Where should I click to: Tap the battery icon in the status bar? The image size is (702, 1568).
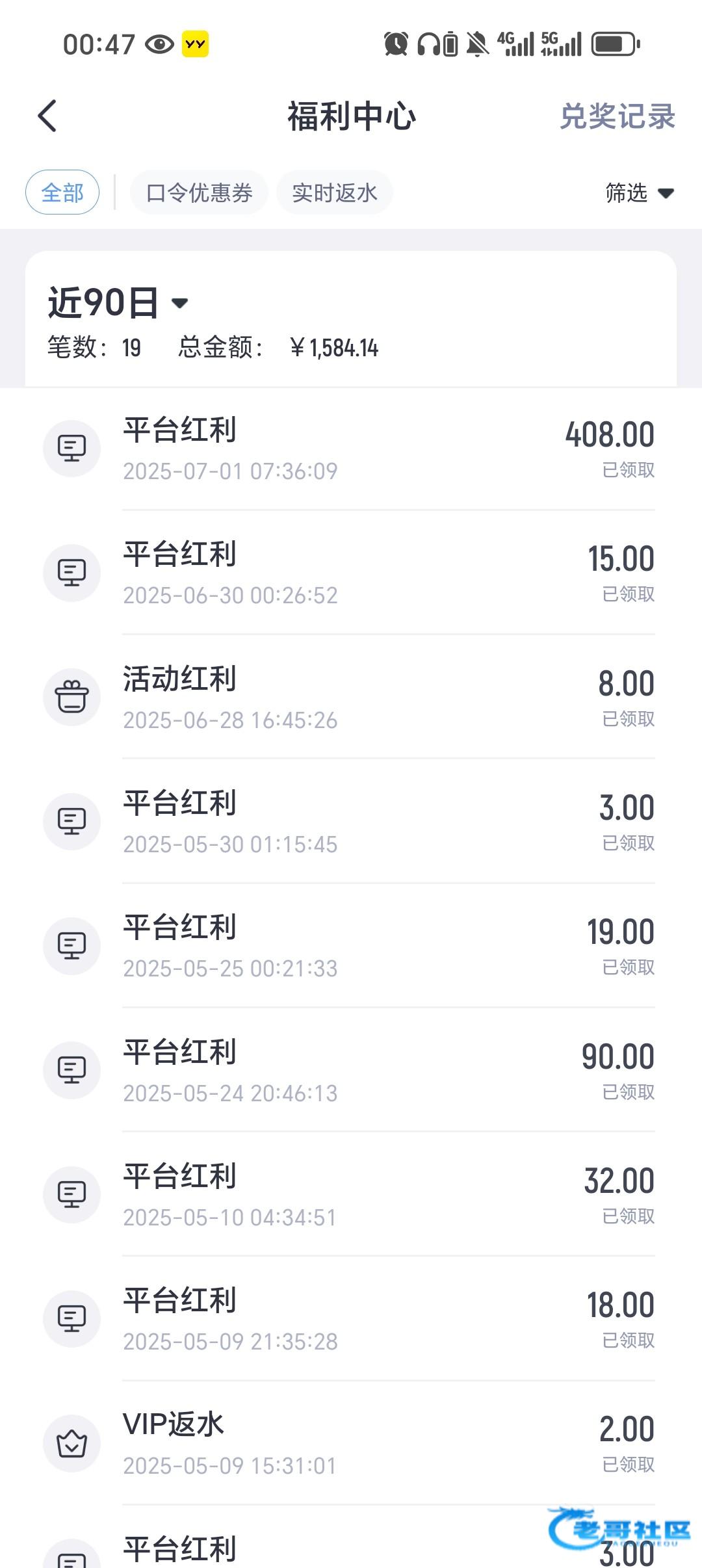tap(615, 44)
